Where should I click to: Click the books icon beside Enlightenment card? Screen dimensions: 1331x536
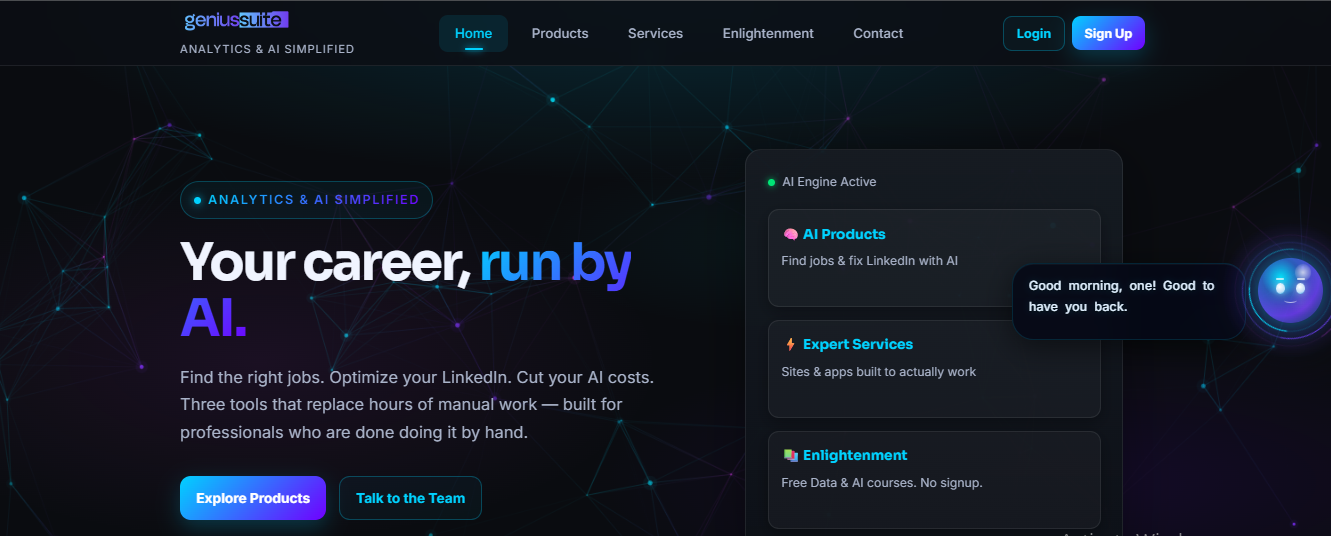pyautogui.click(x=790, y=455)
